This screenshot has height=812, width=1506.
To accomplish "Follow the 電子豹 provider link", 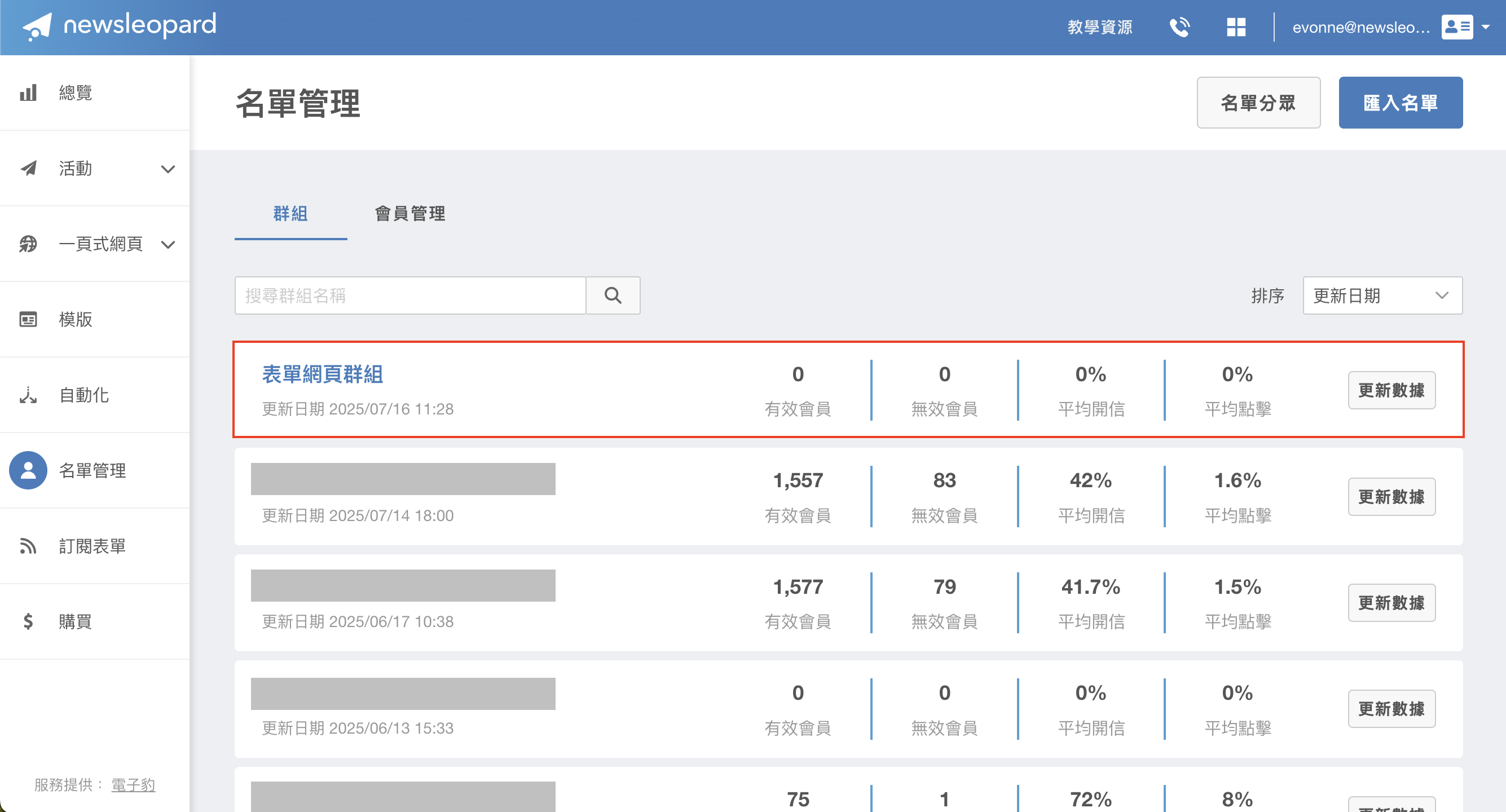I will (x=133, y=784).
